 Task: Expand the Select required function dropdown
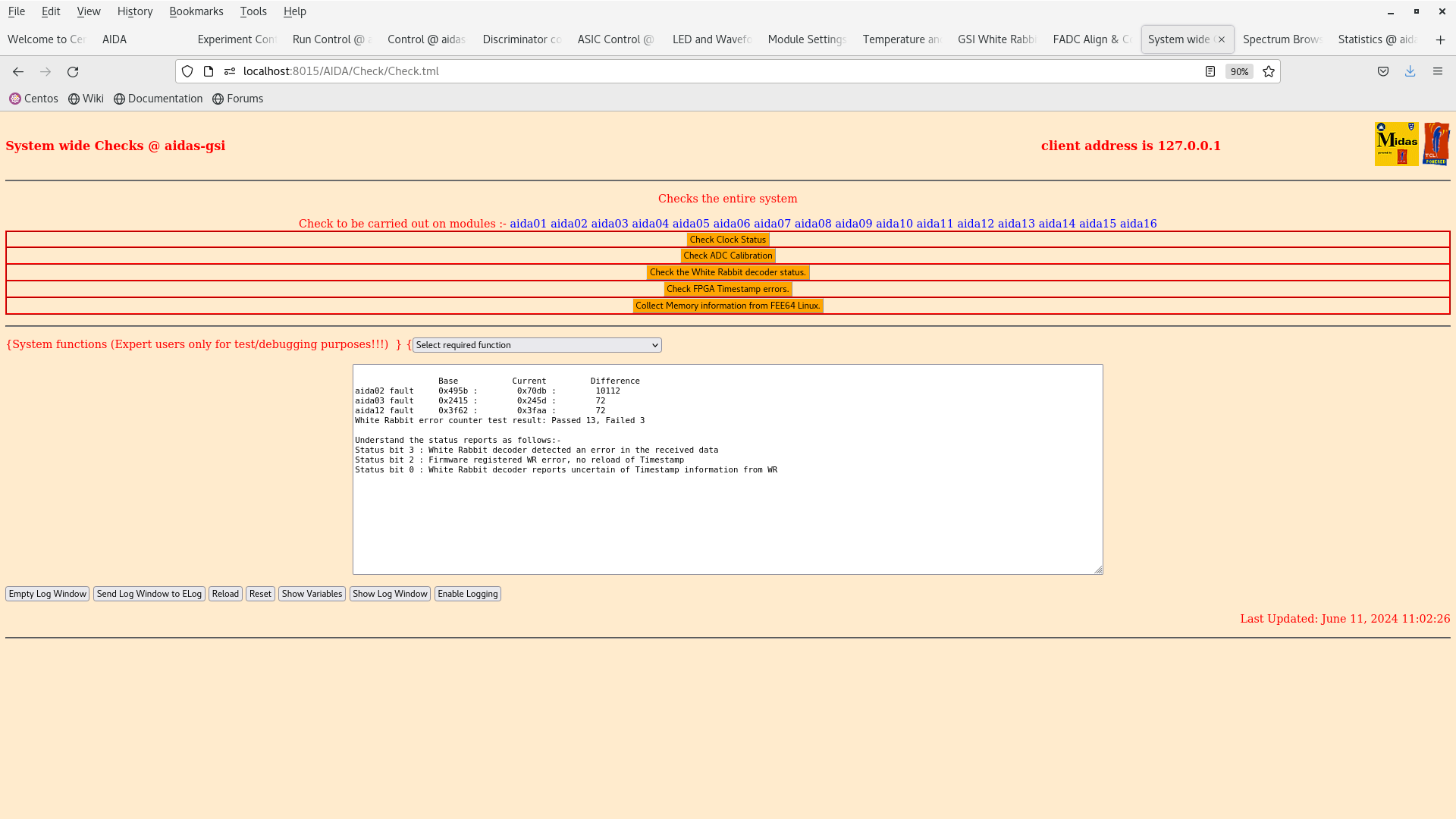537,345
